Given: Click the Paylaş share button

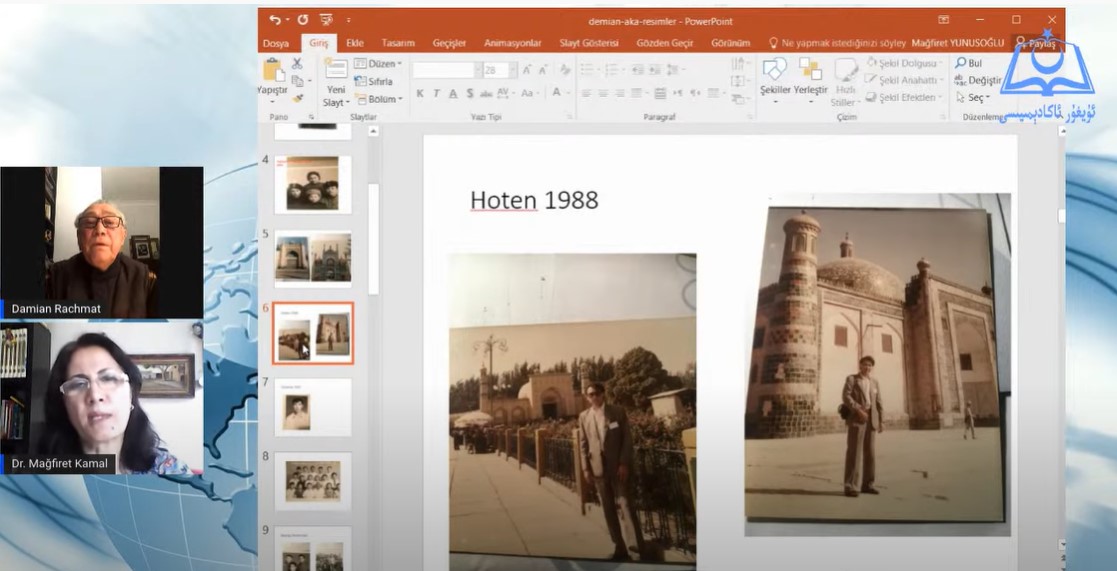Looking at the screenshot, I should [x=1038, y=43].
